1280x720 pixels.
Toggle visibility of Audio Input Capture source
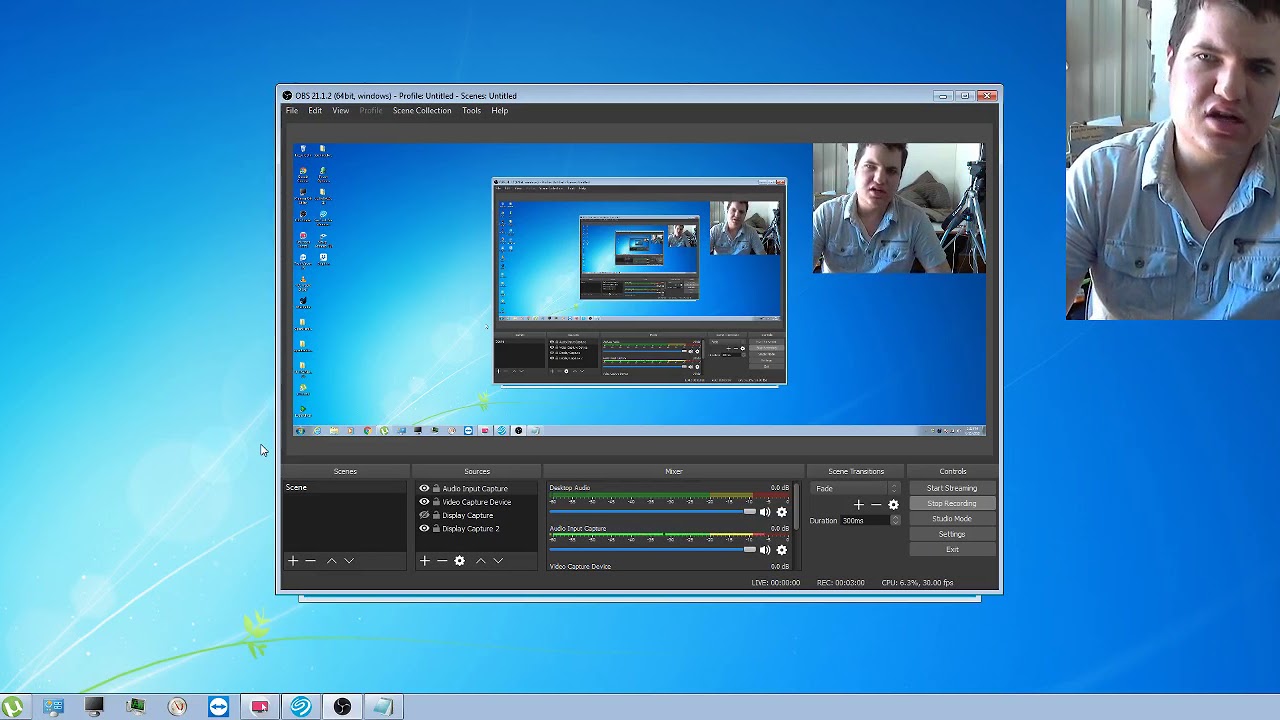click(424, 489)
